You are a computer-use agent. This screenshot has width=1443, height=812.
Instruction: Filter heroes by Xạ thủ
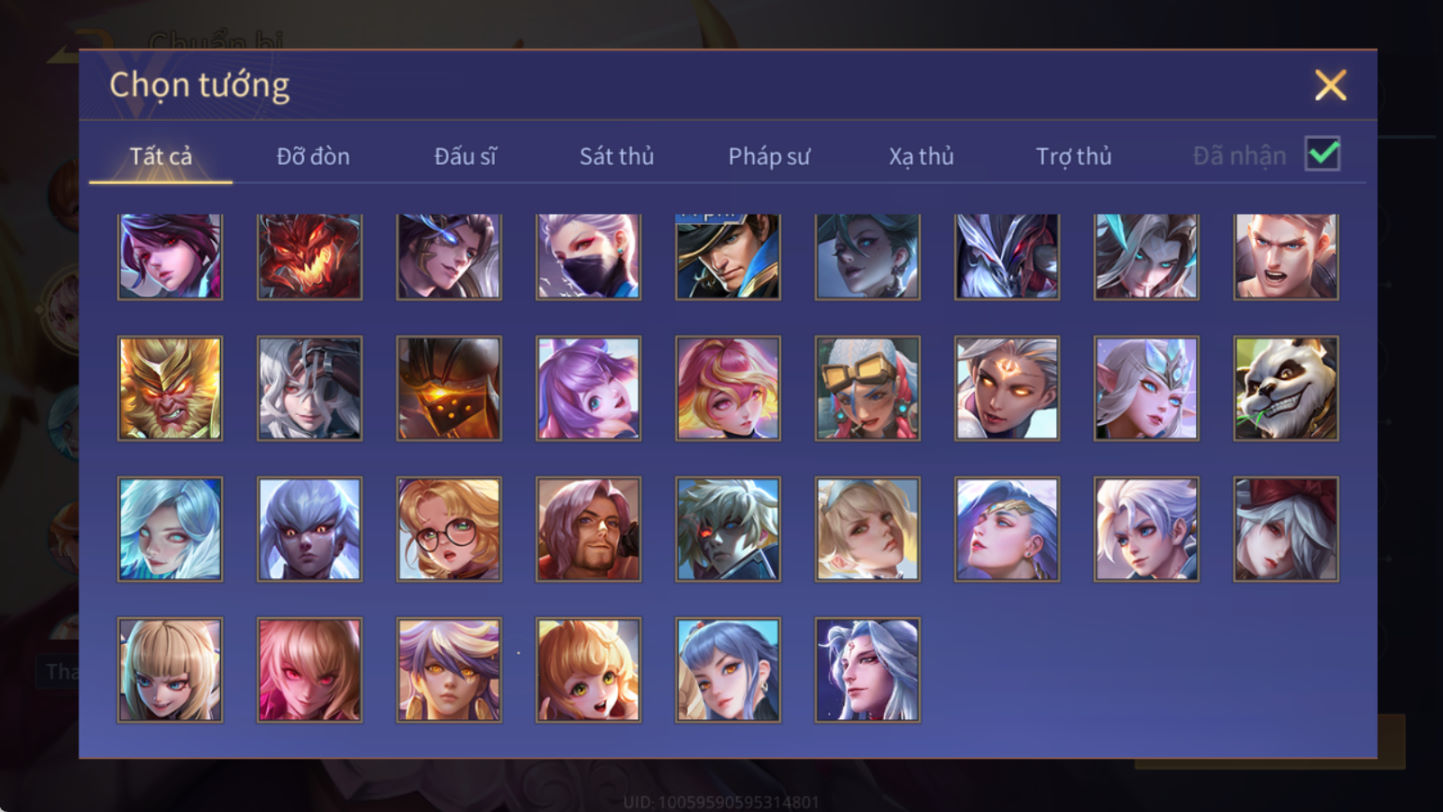click(921, 156)
